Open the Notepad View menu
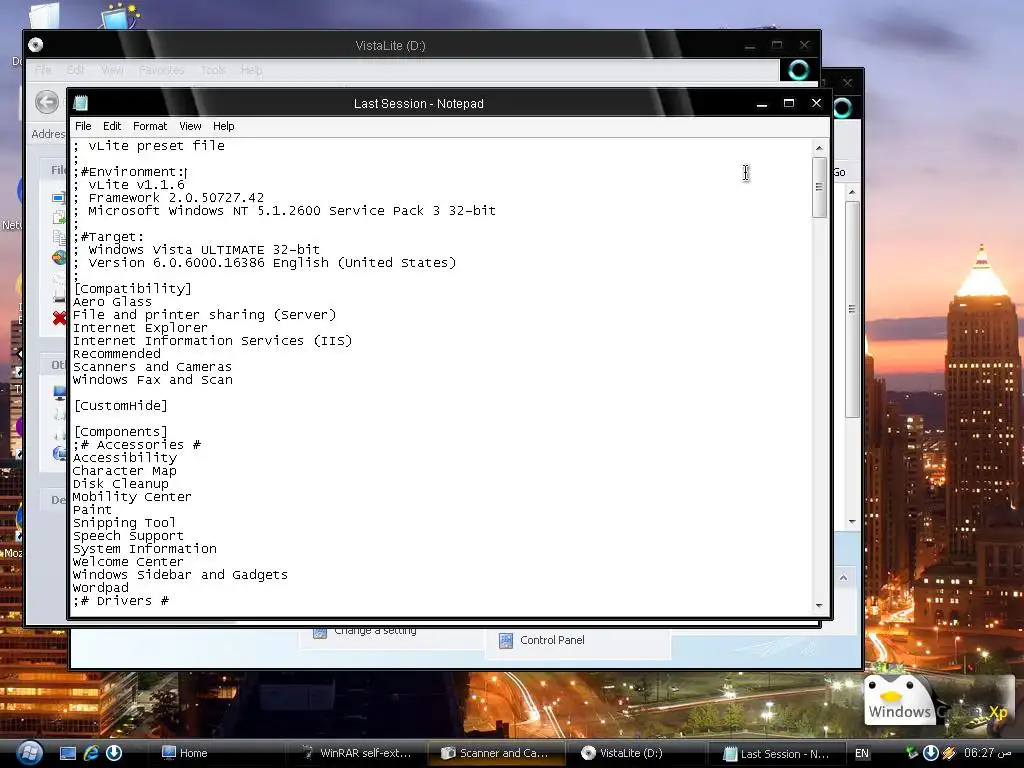The width and height of the screenshot is (1024, 768). click(190, 126)
